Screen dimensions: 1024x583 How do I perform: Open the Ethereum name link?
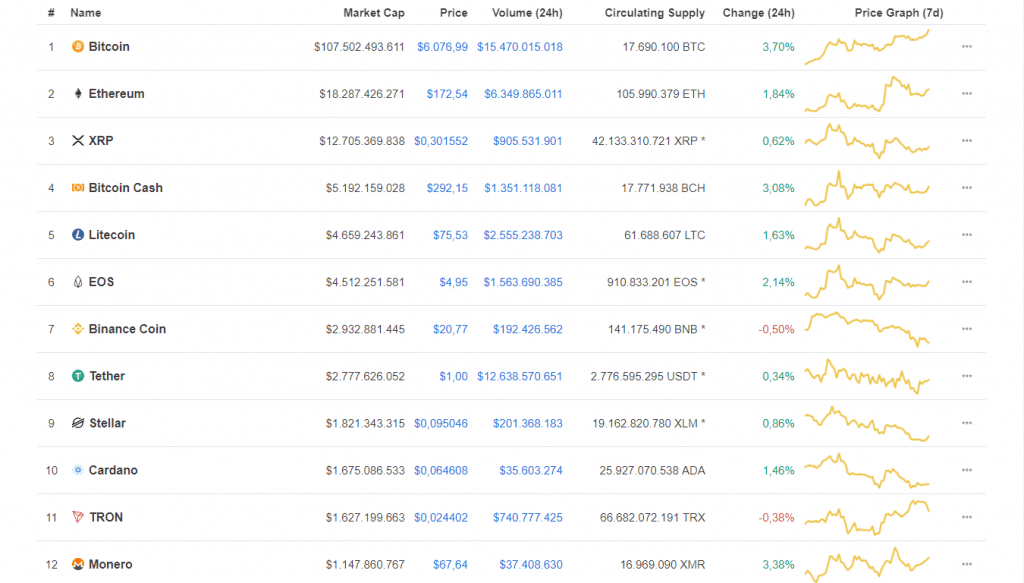116,93
